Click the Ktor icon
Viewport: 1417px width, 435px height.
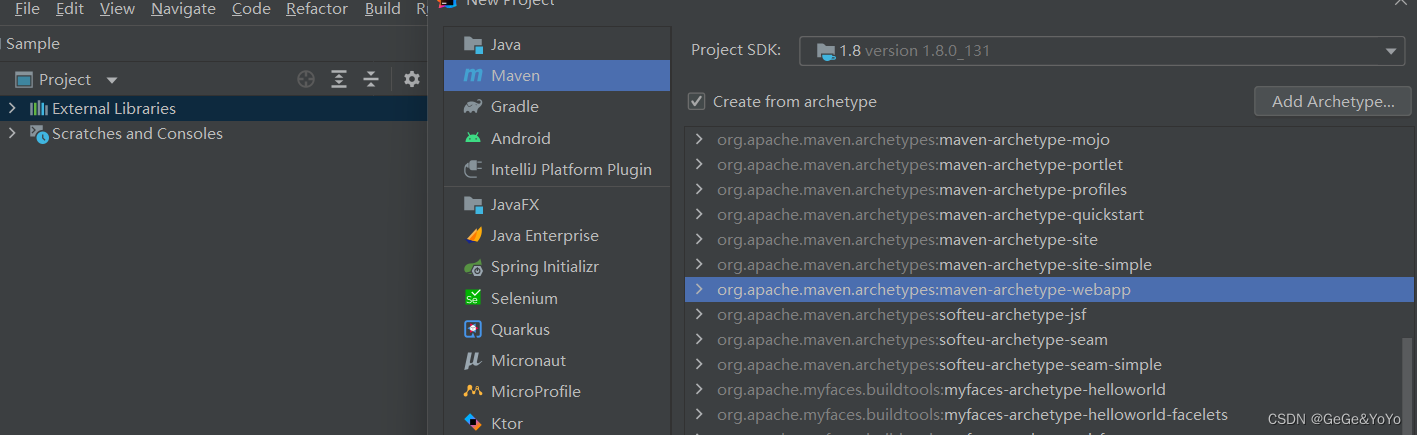point(473,423)
